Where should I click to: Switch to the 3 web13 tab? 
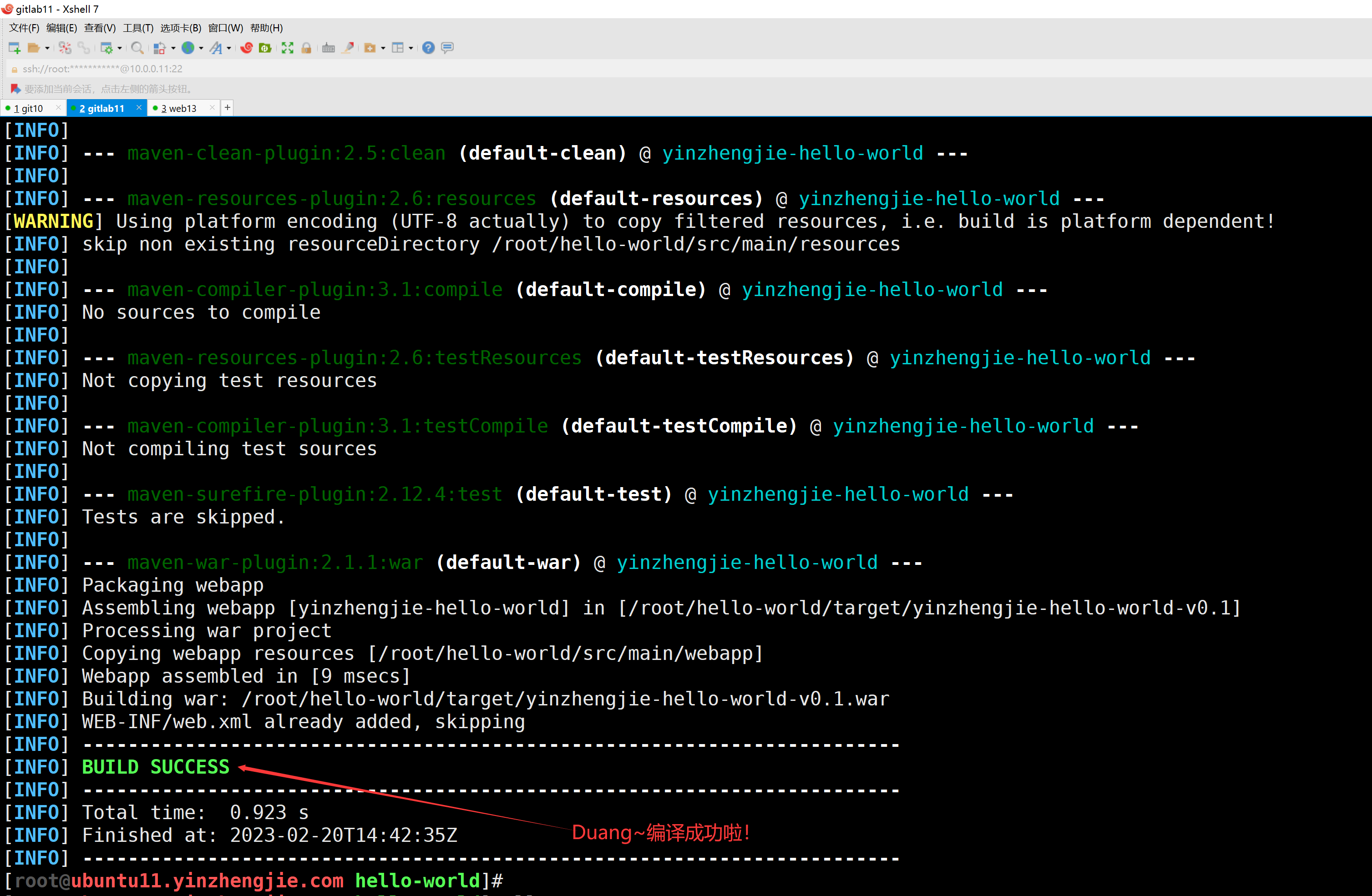[x=179, y=108]
